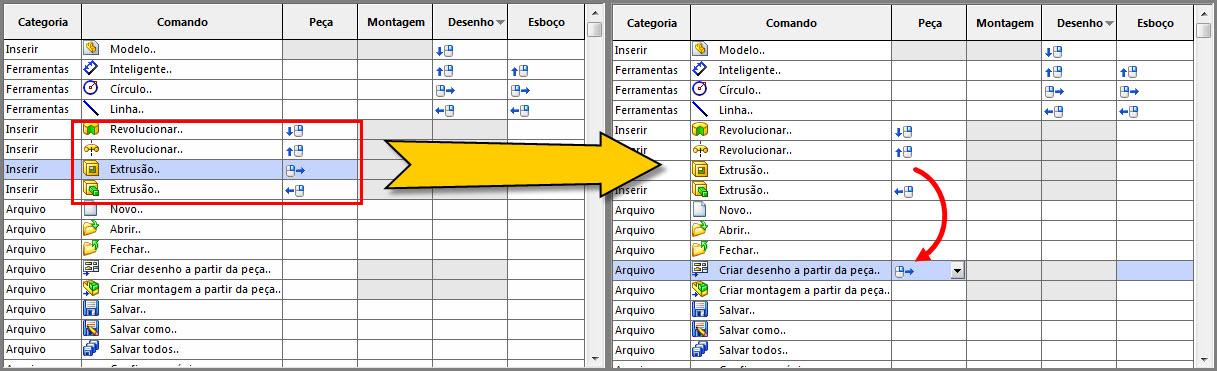
Task: Click left gesture in Linha Esboço cell, left table
Action: 520,111
